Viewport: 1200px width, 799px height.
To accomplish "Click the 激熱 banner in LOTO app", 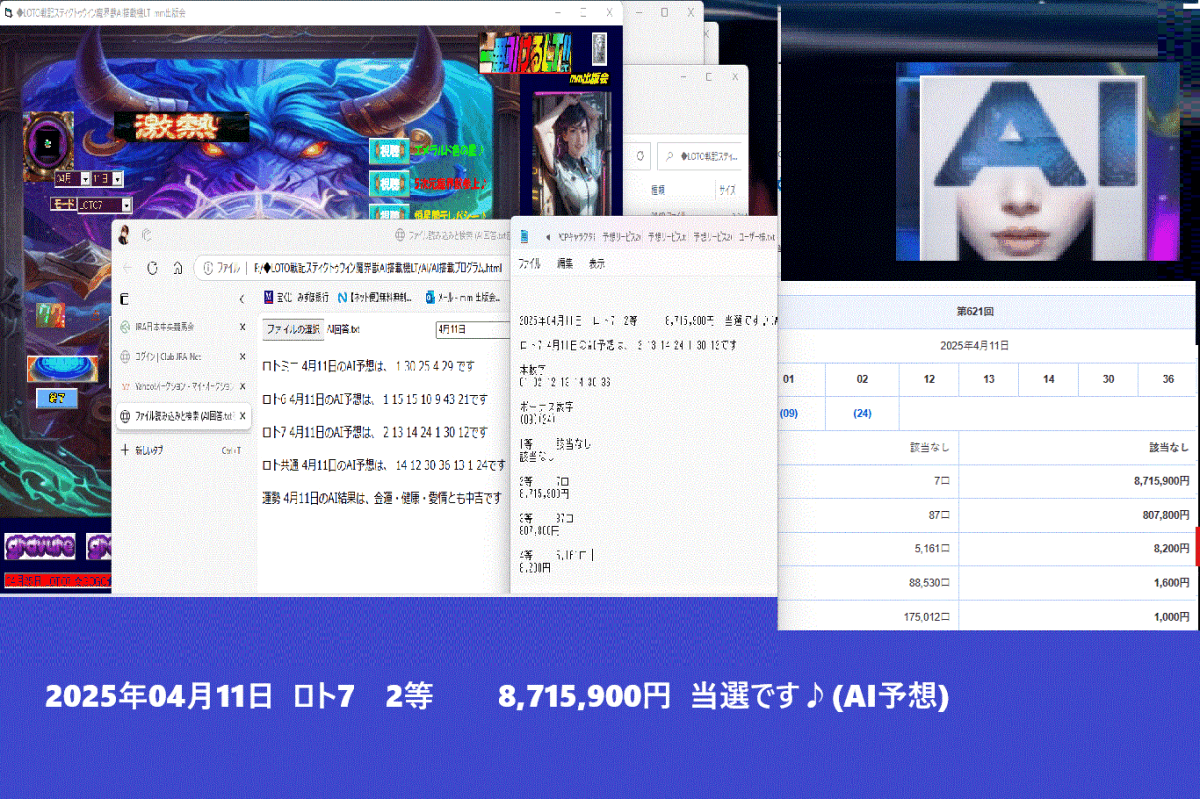I will click(x=181, y=127).
